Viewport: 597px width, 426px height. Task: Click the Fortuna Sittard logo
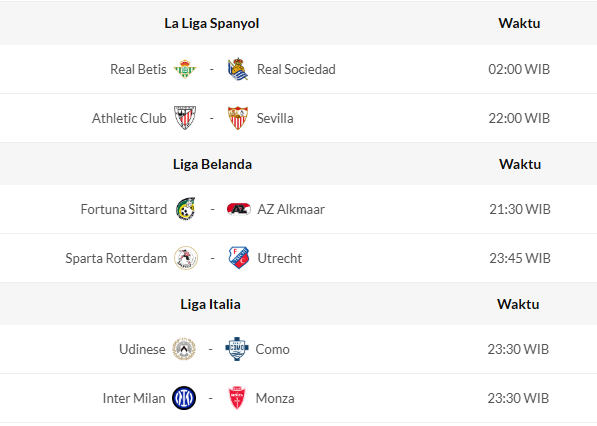(186, 209)
